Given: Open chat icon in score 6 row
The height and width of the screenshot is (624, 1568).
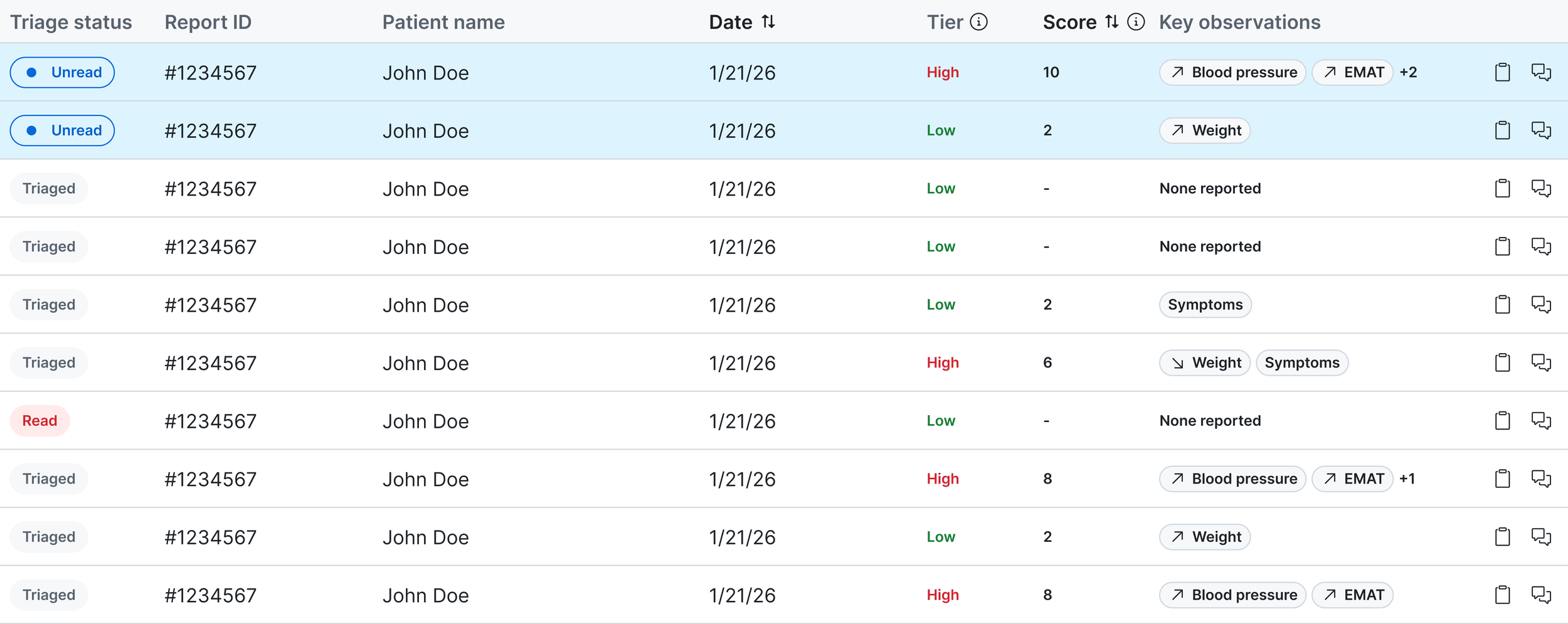Looking at the screenshot, I should point(1541,362).
